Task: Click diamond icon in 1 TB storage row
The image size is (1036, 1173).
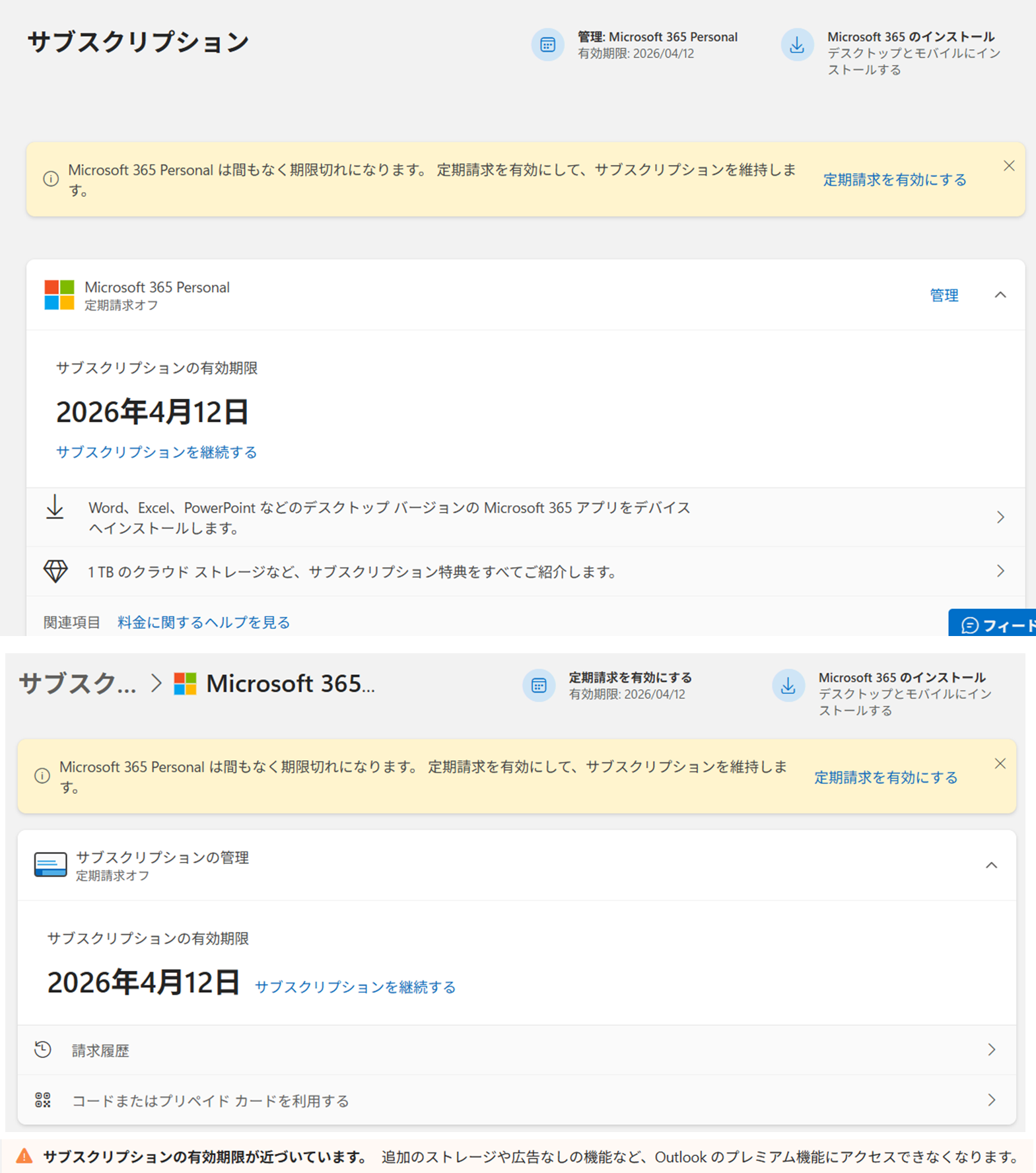Action: click(x=55, y=571)
